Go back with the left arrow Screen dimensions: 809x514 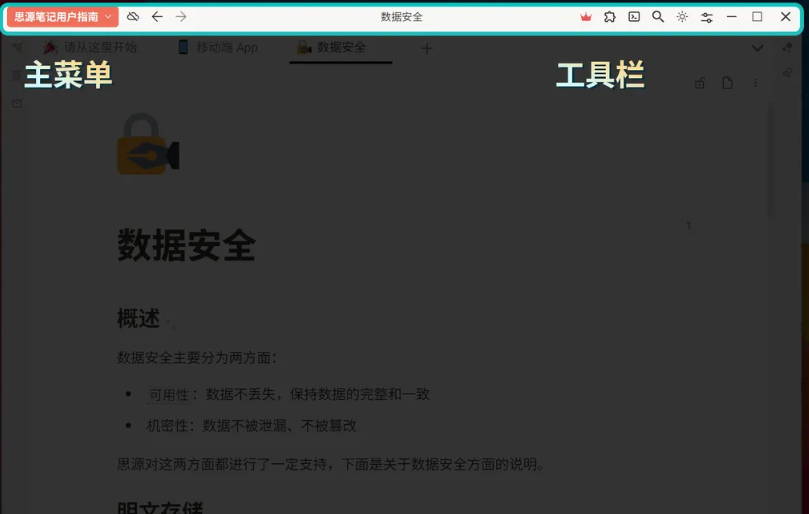[157, 17]
